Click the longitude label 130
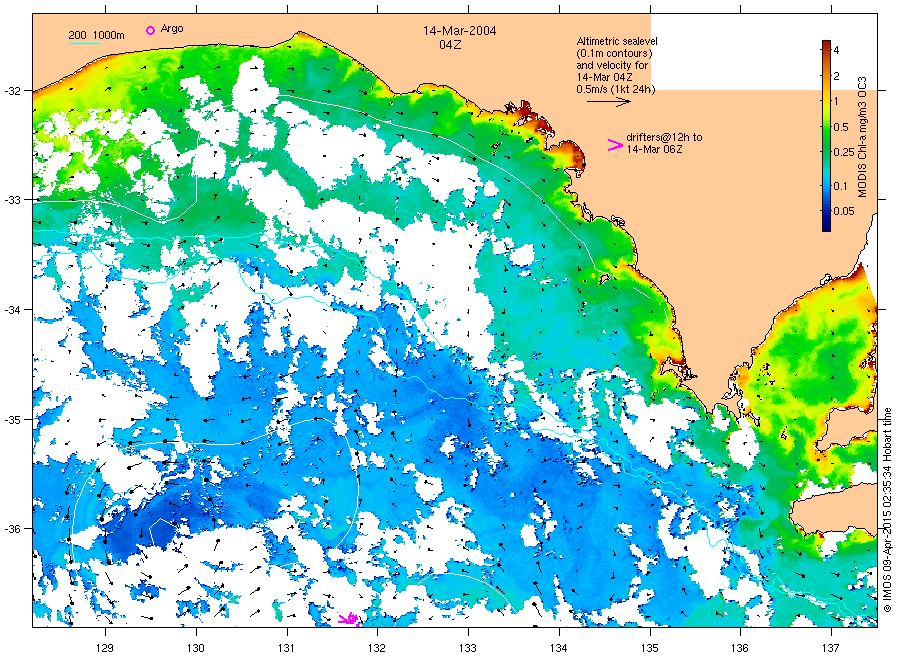Image resolution: width=900 pixels, height=660 pixels. 196,648
